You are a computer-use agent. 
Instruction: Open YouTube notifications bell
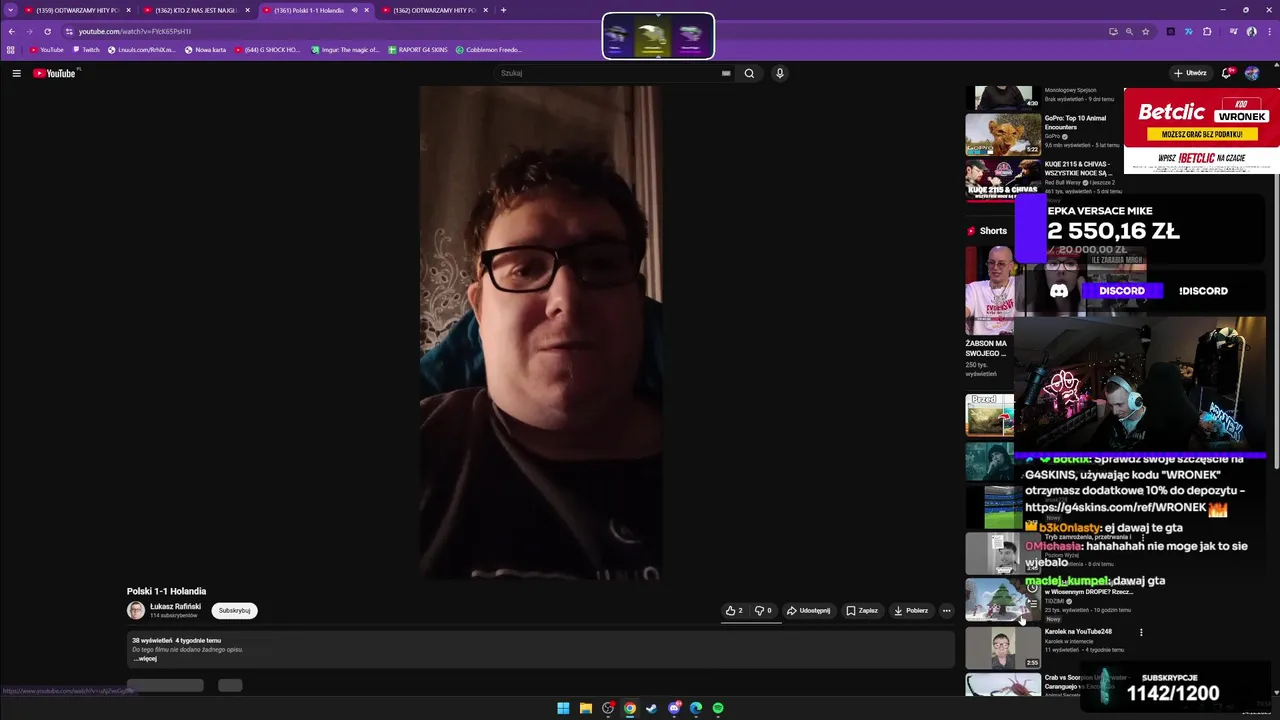pos(1227,73)
